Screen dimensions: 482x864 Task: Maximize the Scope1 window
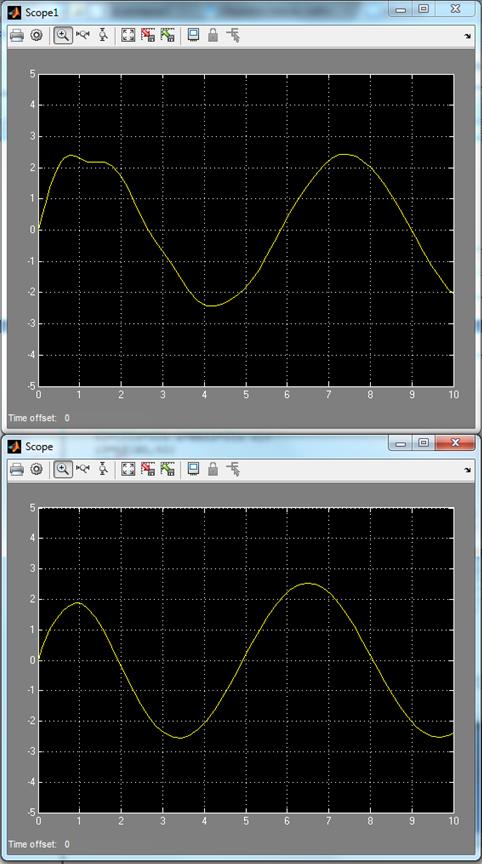coord(424,9)
